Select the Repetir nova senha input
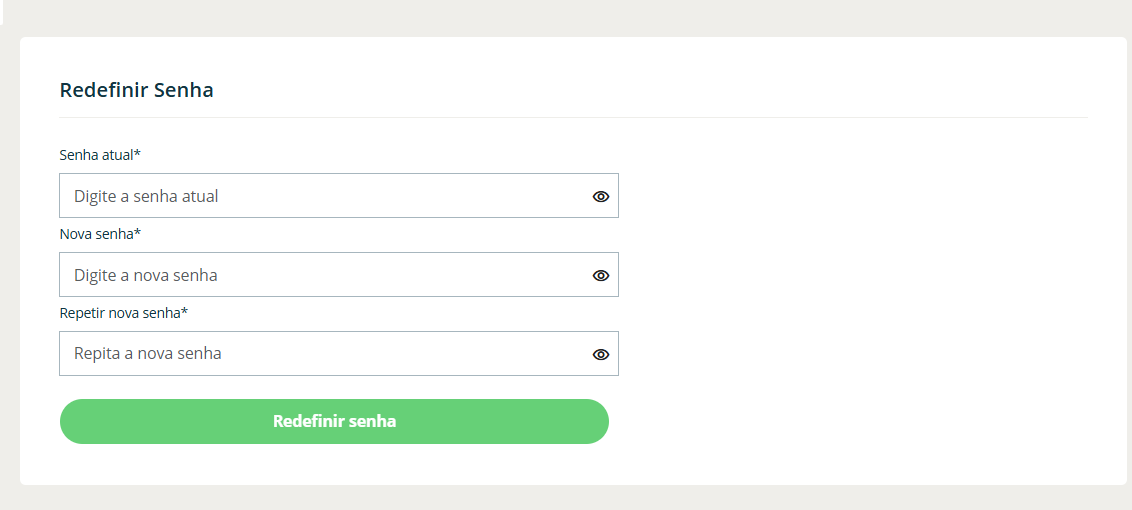 click(320, 354)
